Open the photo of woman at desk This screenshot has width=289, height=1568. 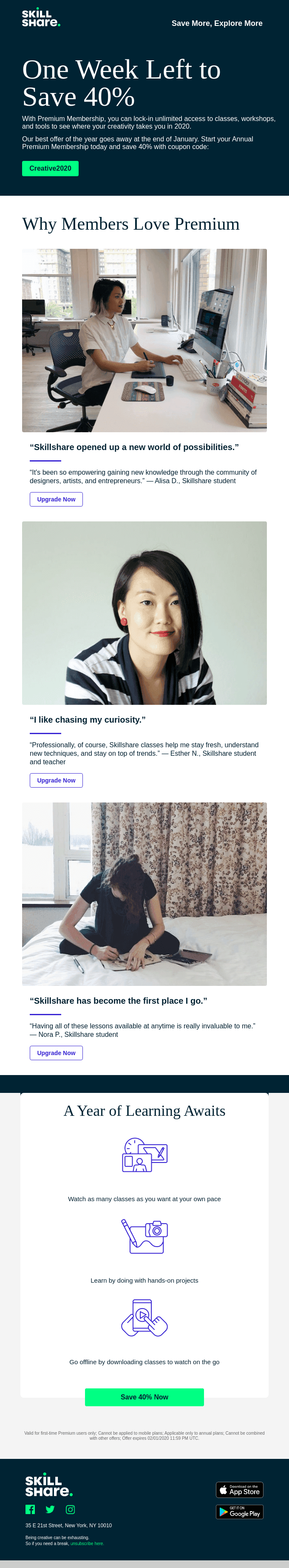(x=144, y=340)
